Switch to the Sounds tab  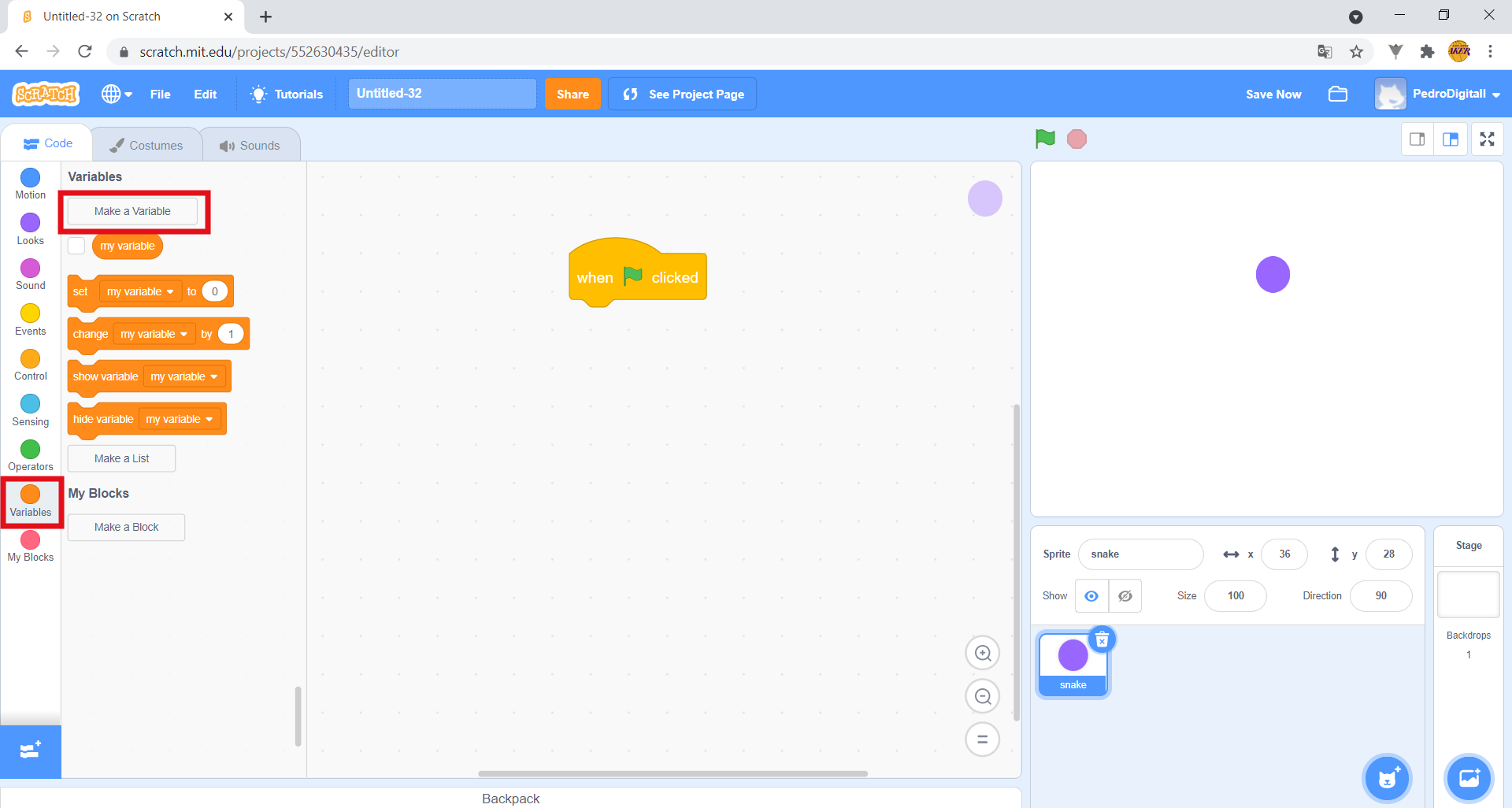click(250, 145)
